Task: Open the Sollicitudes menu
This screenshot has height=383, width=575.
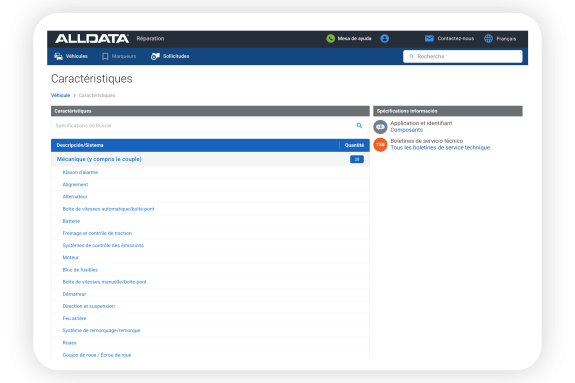Action: [x=176, y=56]
